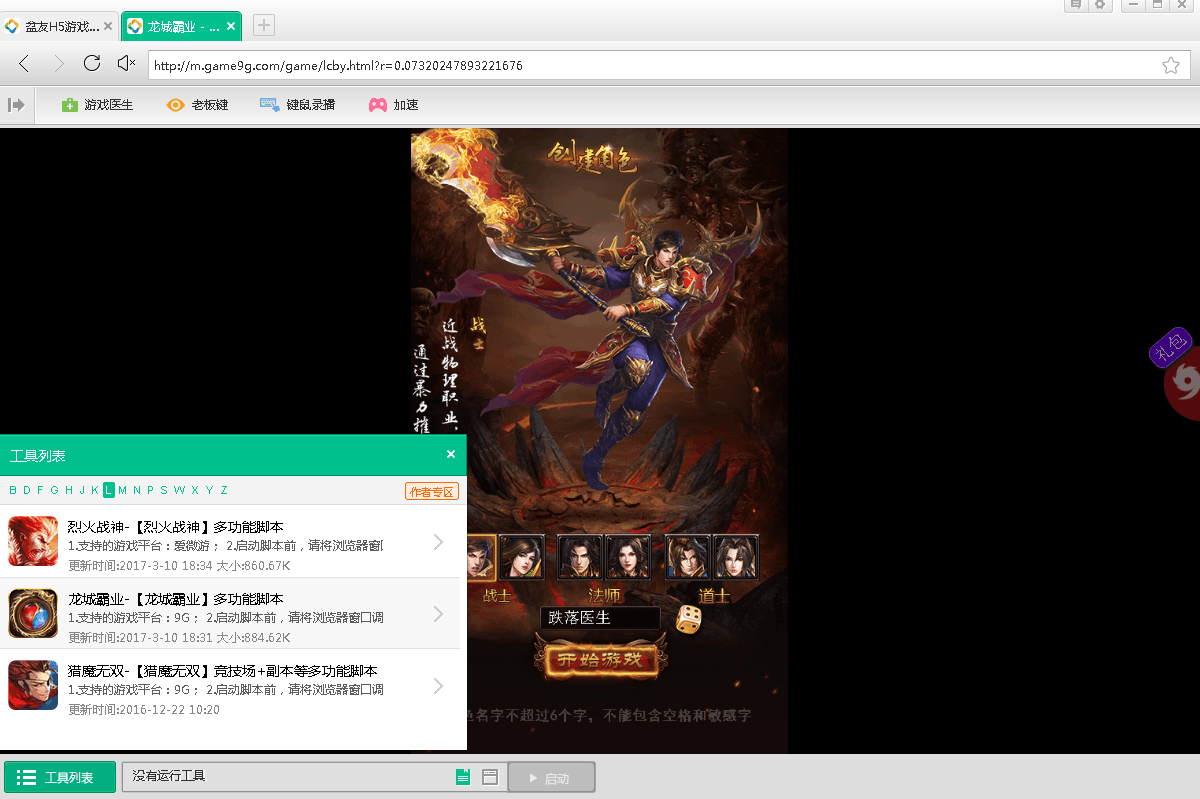Screen dimensions: 1200x799
Task: Click the green script document icon
Action: 463,777
